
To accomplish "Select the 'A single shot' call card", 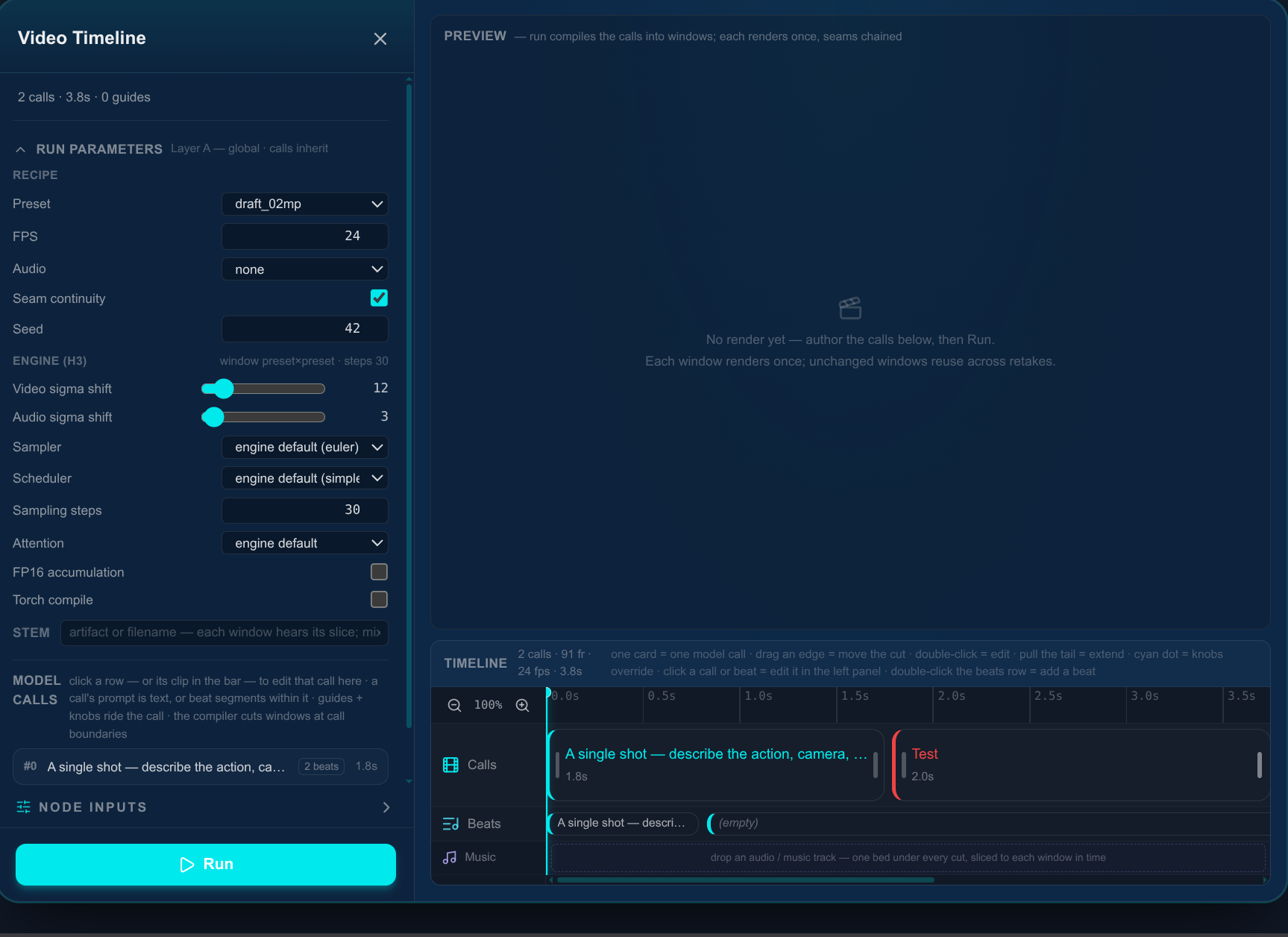I will 716,765.
